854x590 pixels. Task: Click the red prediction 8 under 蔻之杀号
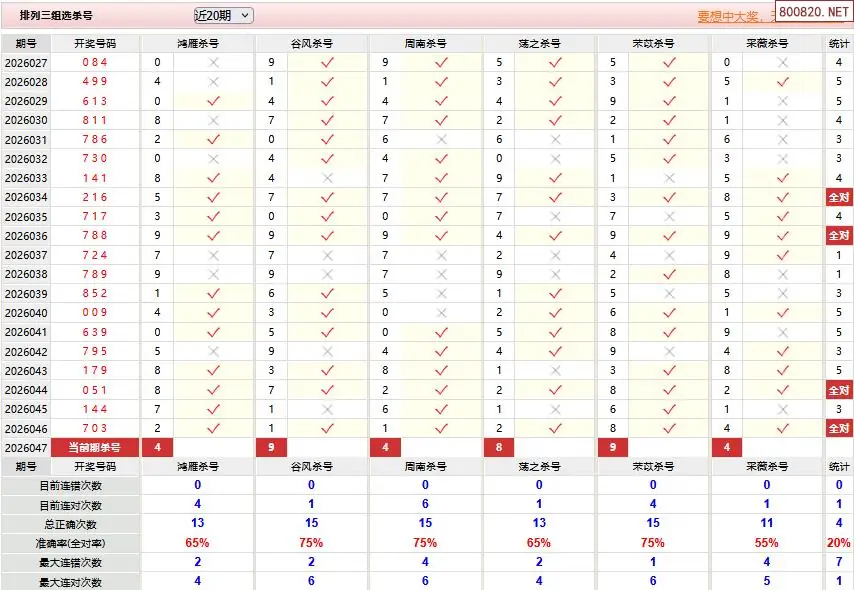tap(499, 448)
